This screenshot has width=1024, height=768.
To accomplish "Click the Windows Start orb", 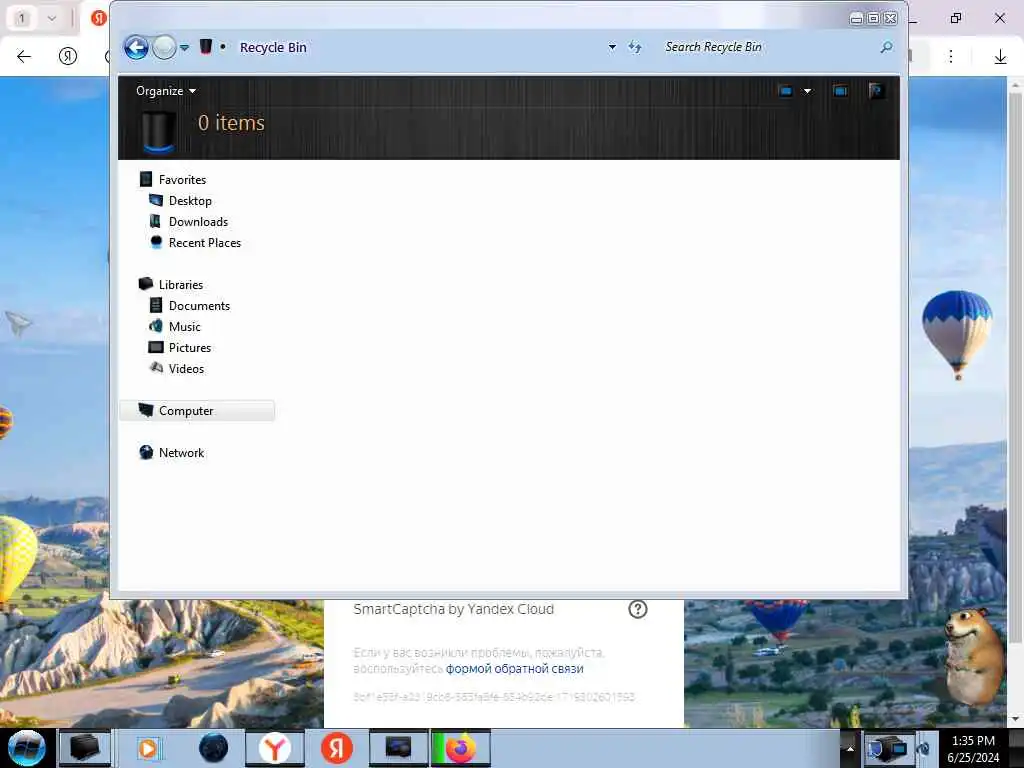I will pos(27,748).
